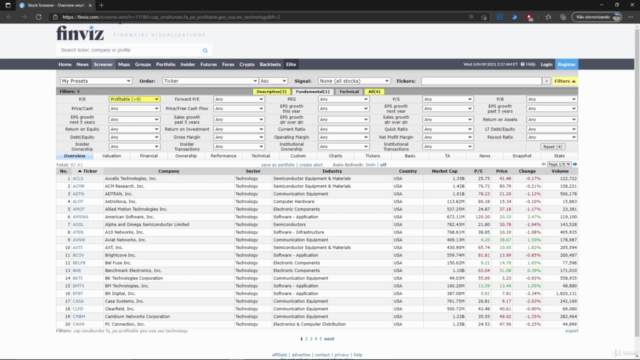Viewport: 640px width, 360px height.
Task: Switch to Technical filters tab
Action: pos(349,92)
